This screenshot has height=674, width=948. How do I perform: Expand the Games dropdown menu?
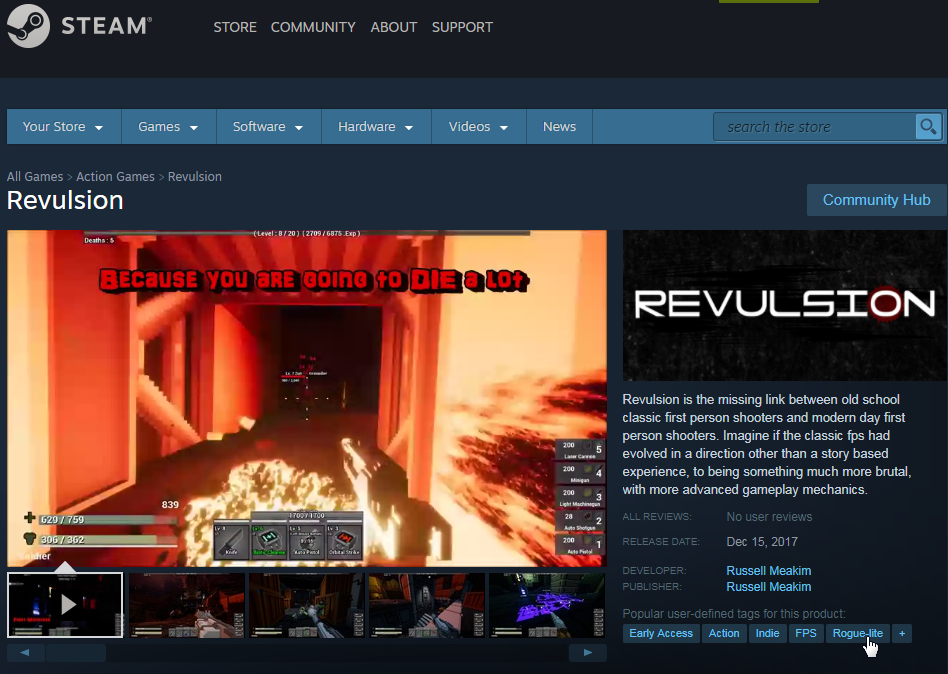pos(168,127)
